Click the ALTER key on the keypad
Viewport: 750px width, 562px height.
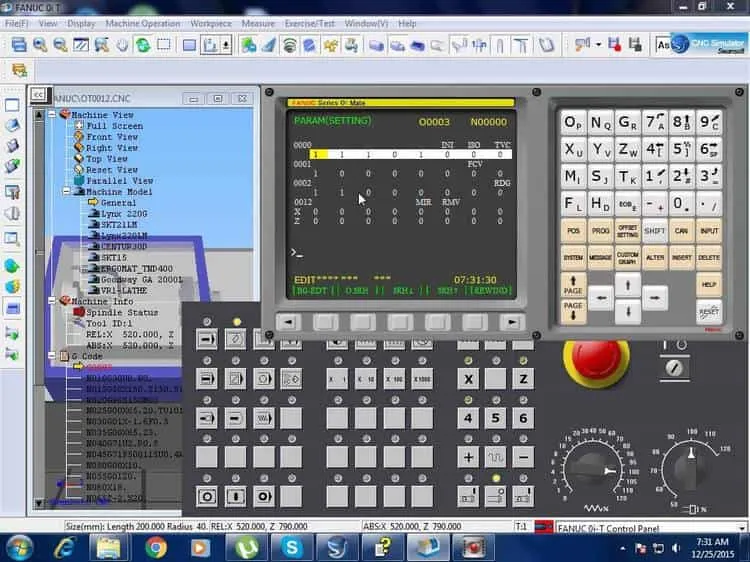654,257
